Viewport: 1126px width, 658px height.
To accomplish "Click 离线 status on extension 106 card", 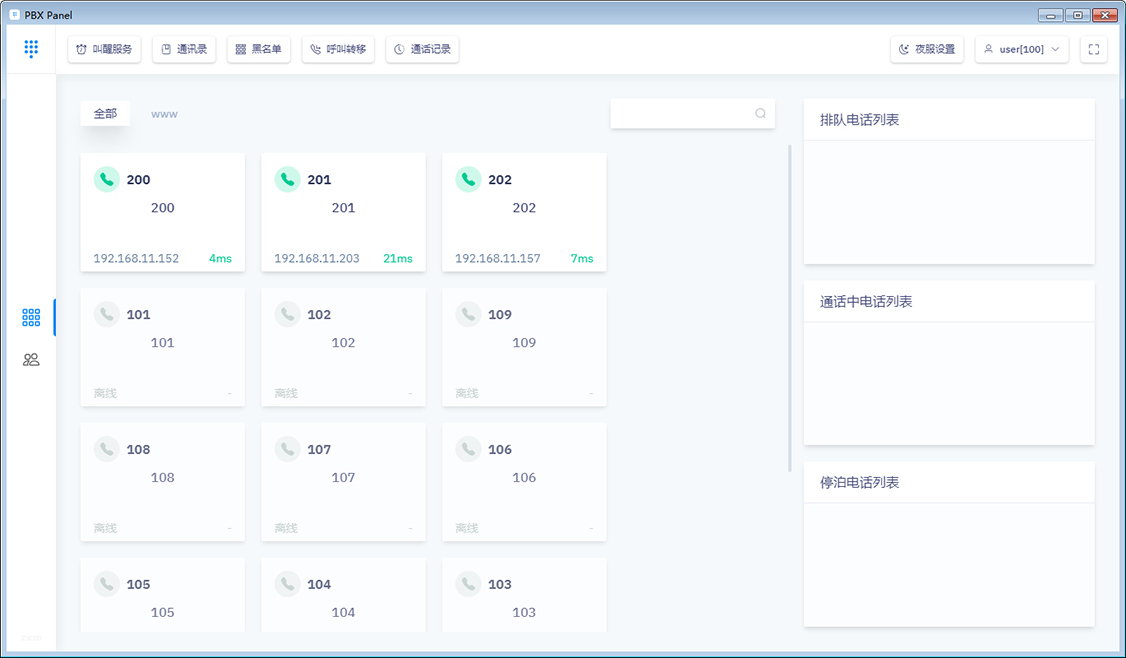I will point(467,529).
